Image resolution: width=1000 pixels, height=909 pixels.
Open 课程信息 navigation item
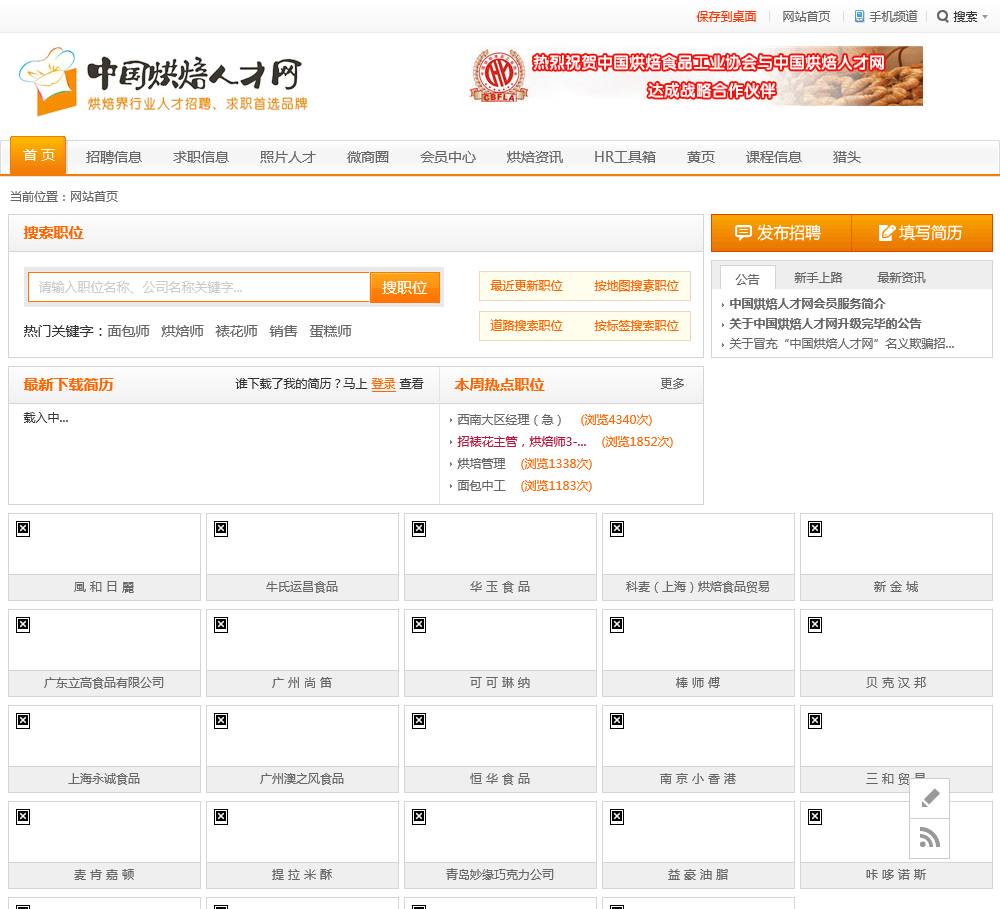[x=774, y=157]
